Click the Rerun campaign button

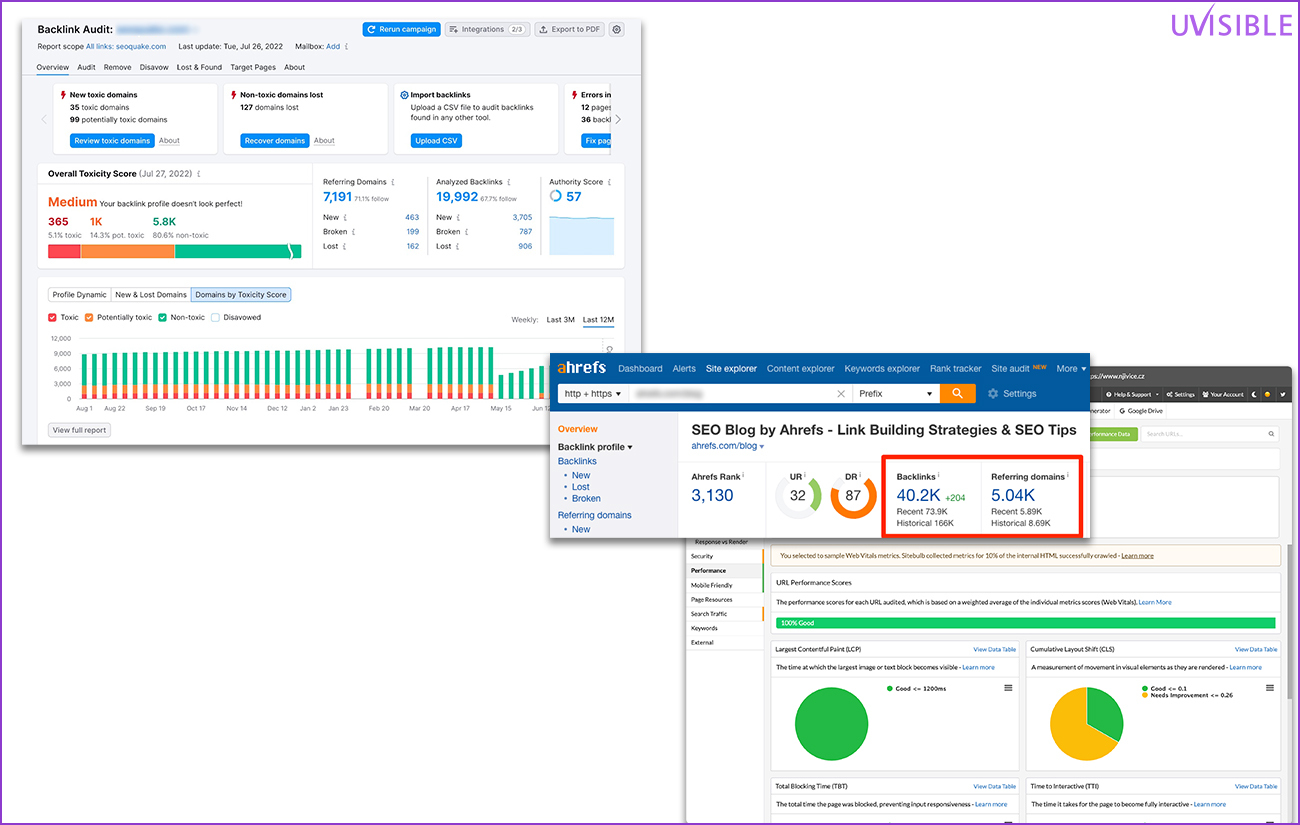(x=401, y=30)
